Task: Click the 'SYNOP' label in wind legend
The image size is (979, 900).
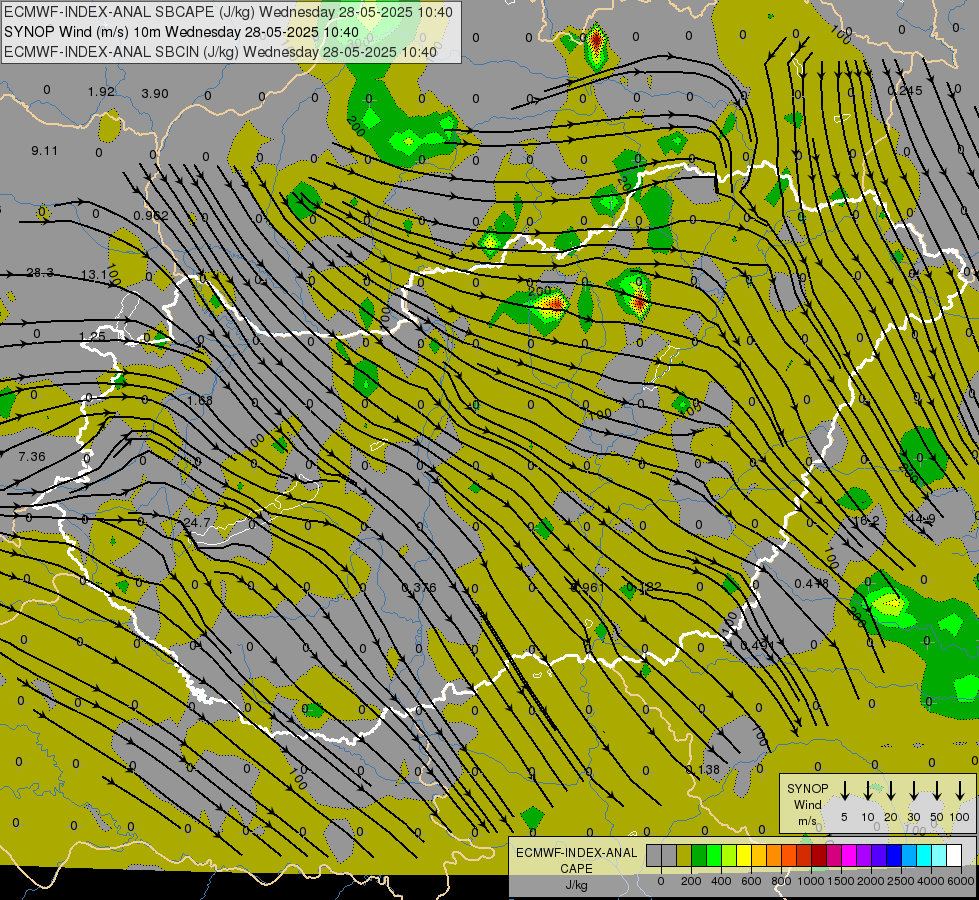Action: point(807,789)
